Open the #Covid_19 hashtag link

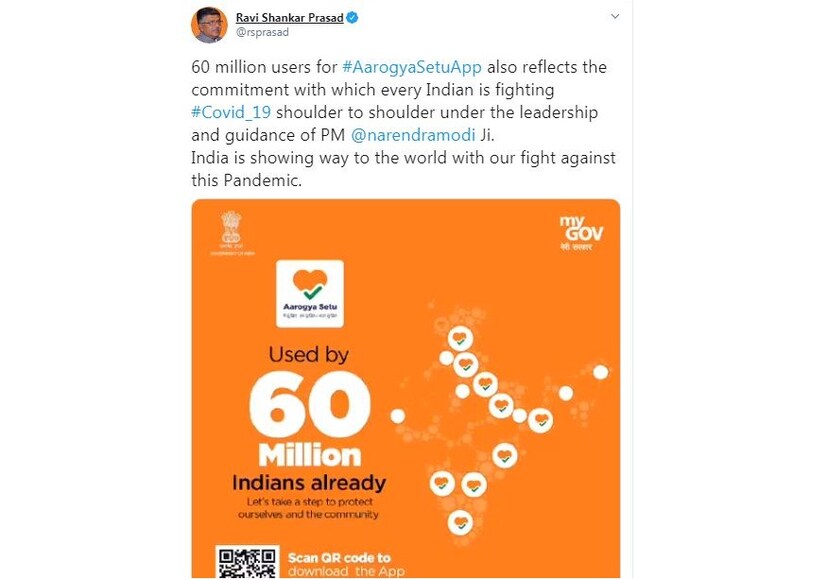click(229, 113)
